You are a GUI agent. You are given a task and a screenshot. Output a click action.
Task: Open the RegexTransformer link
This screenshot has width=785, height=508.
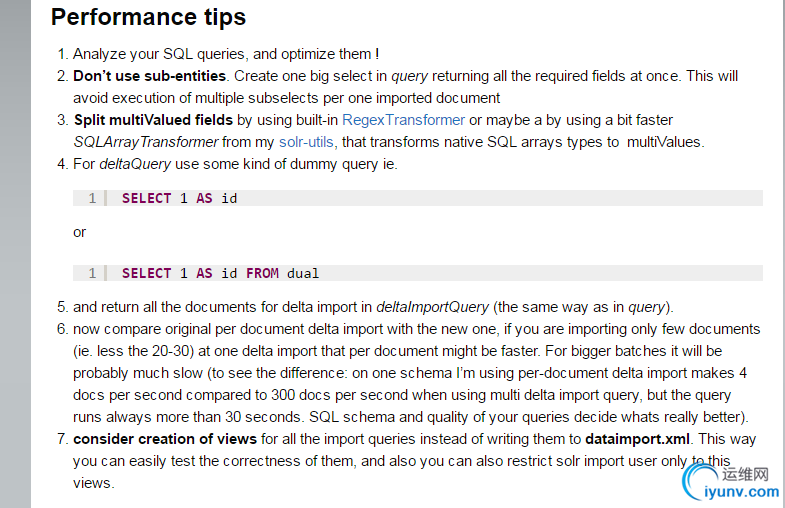(x=404, y=120)
